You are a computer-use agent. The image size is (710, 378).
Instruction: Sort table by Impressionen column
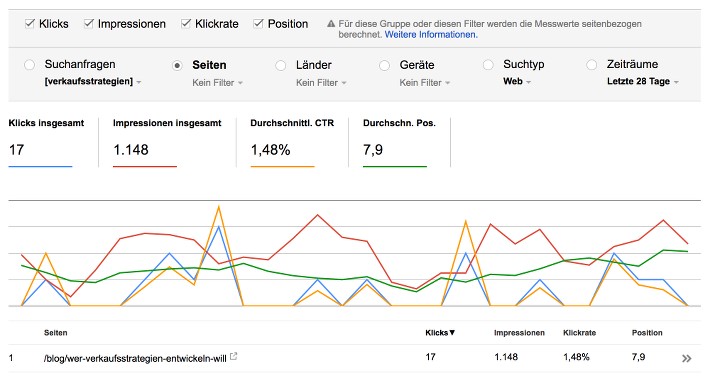pyautogui.click(x=519, y=333)
